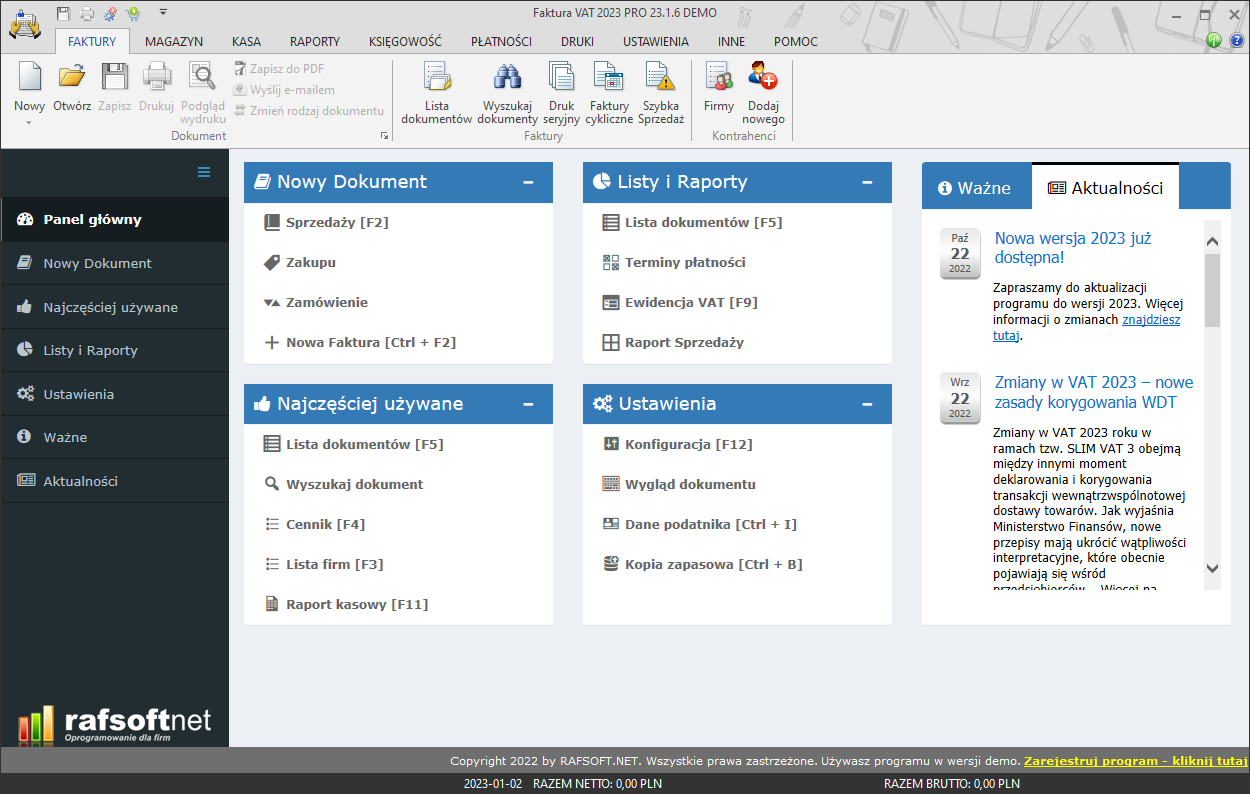Click the blue help question mark icon
The width and height of the screenshot is (1250, 794).
[1236, 40]
